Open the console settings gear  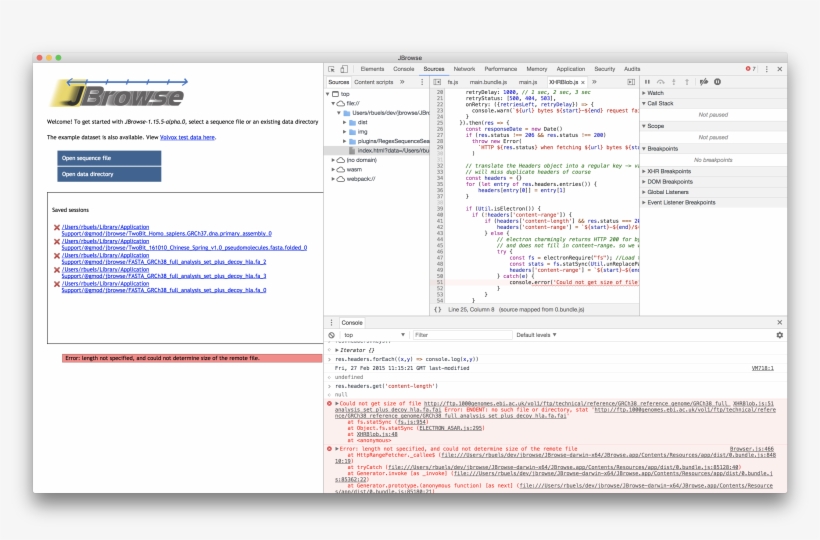pos(779,335)
